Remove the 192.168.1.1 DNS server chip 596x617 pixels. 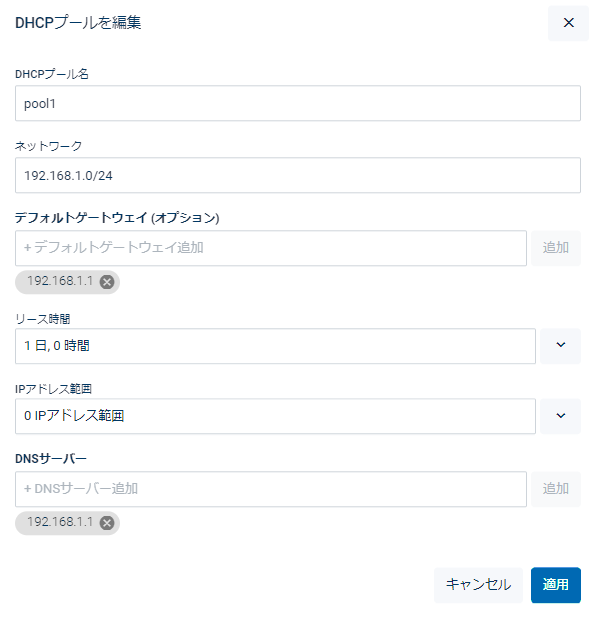[107, 523]
